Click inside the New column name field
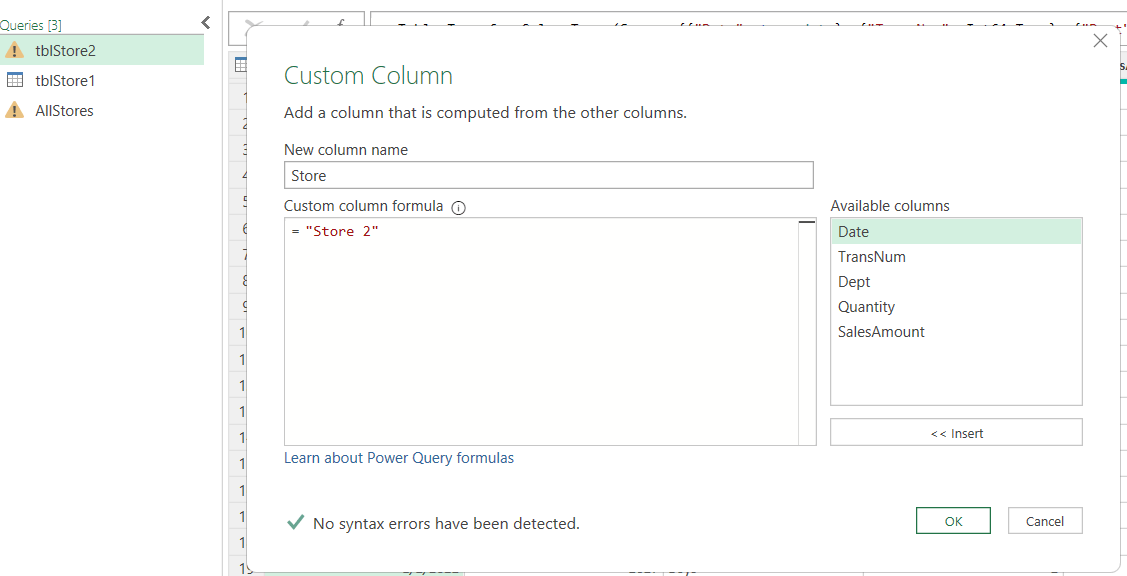 click(548, 175)
